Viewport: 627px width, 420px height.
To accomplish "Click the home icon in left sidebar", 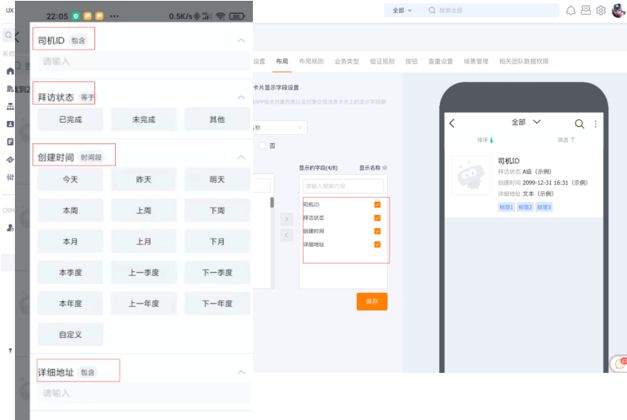I will click(10, 72).
